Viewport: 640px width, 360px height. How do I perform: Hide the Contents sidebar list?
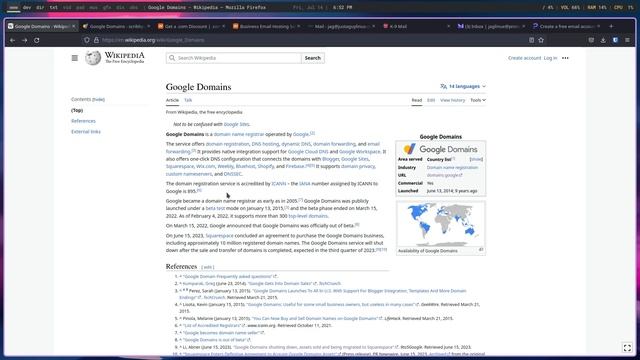[98, 100]
